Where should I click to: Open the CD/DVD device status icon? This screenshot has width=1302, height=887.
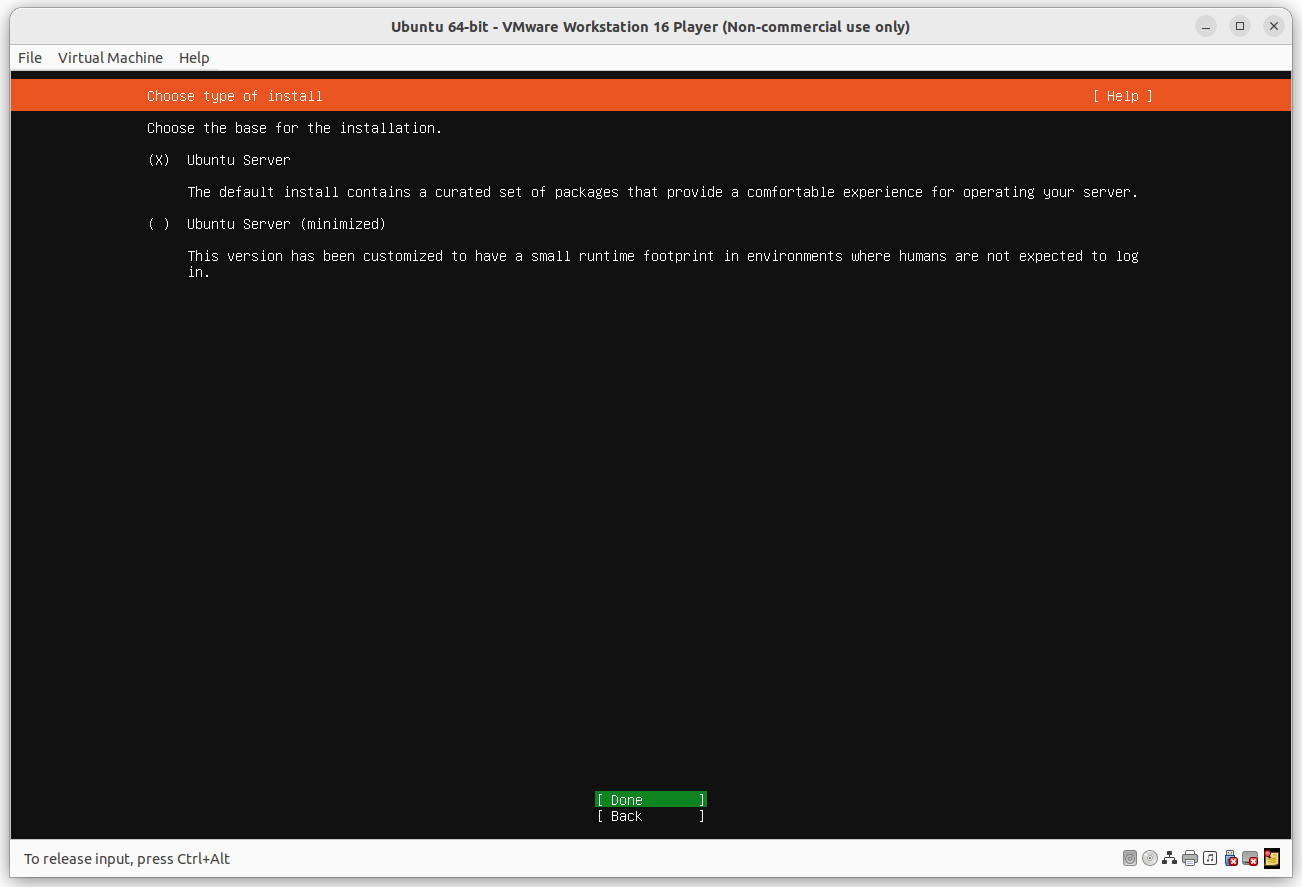click(1150, 858)
